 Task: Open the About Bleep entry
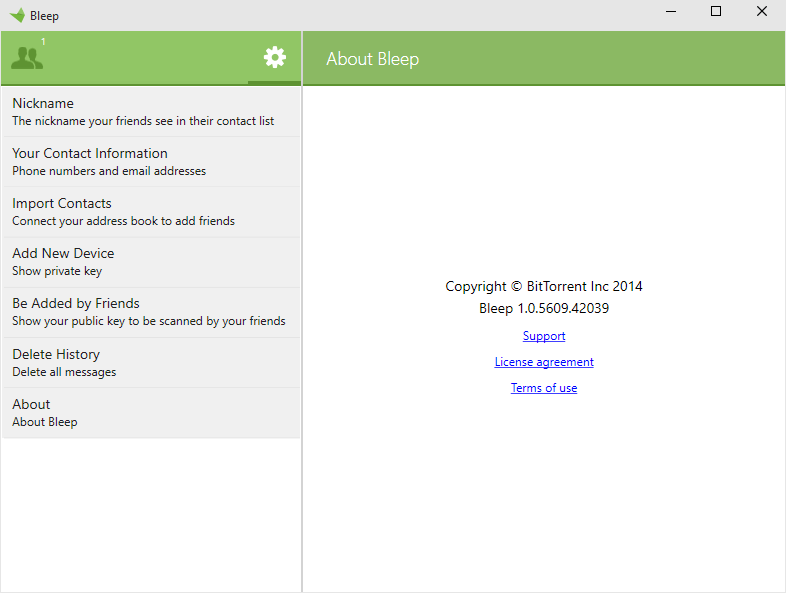151,413
